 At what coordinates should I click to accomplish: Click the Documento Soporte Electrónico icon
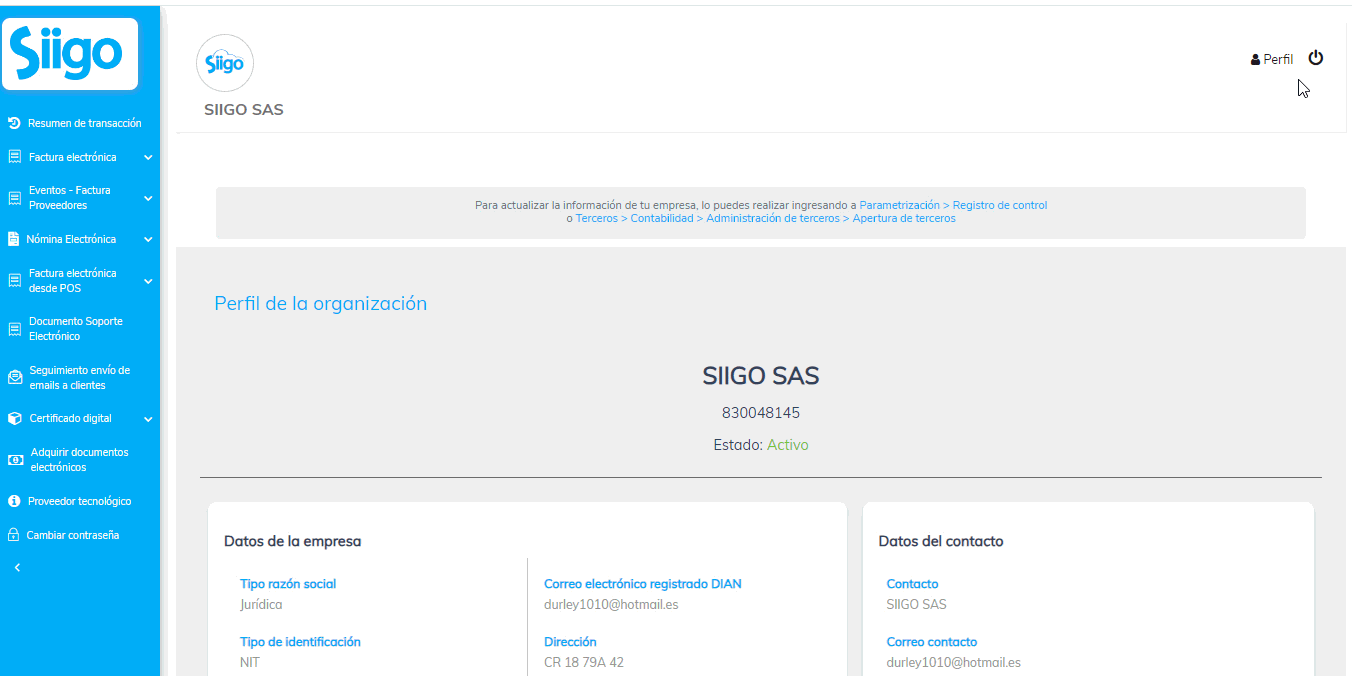[14, 329]
